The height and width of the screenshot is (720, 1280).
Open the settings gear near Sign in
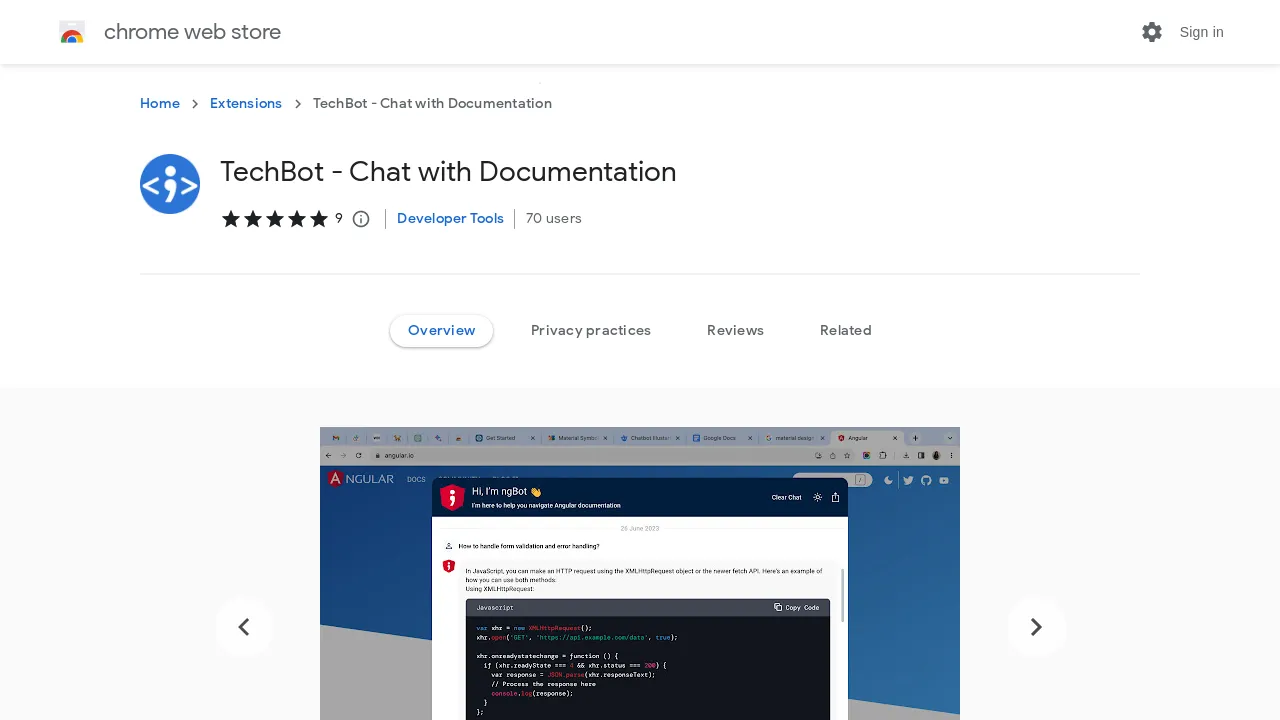tap(1152, 32)
